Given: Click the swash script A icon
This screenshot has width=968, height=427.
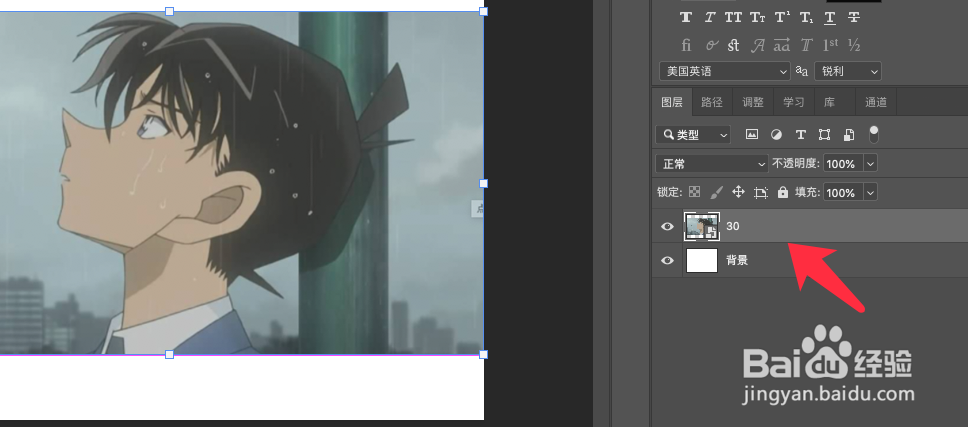Looking at the screenshot, I should (x=757, y=45).
